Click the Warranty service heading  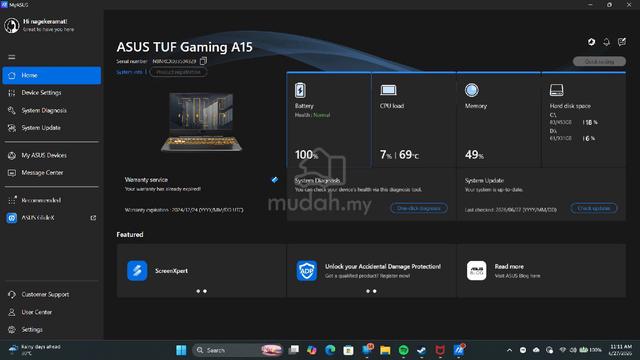point(146,180)
